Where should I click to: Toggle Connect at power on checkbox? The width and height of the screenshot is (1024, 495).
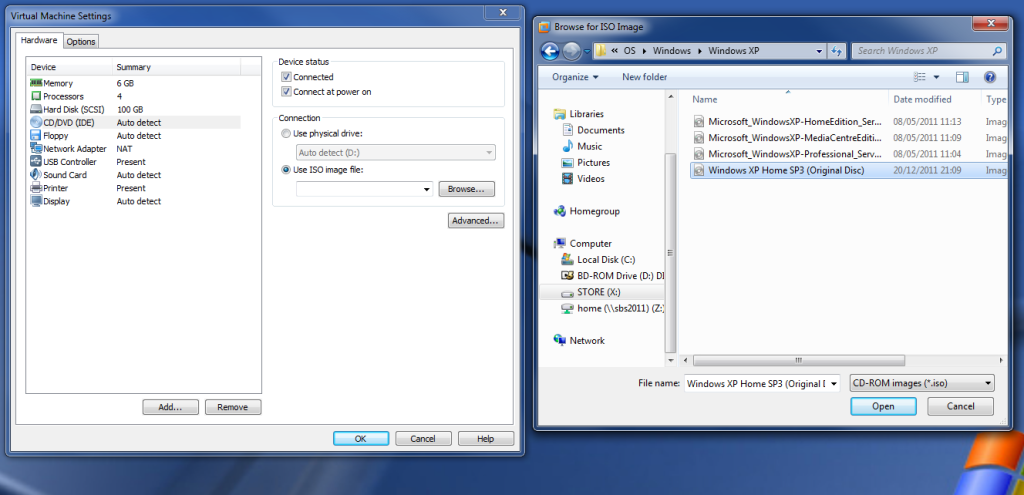[287, 92]
